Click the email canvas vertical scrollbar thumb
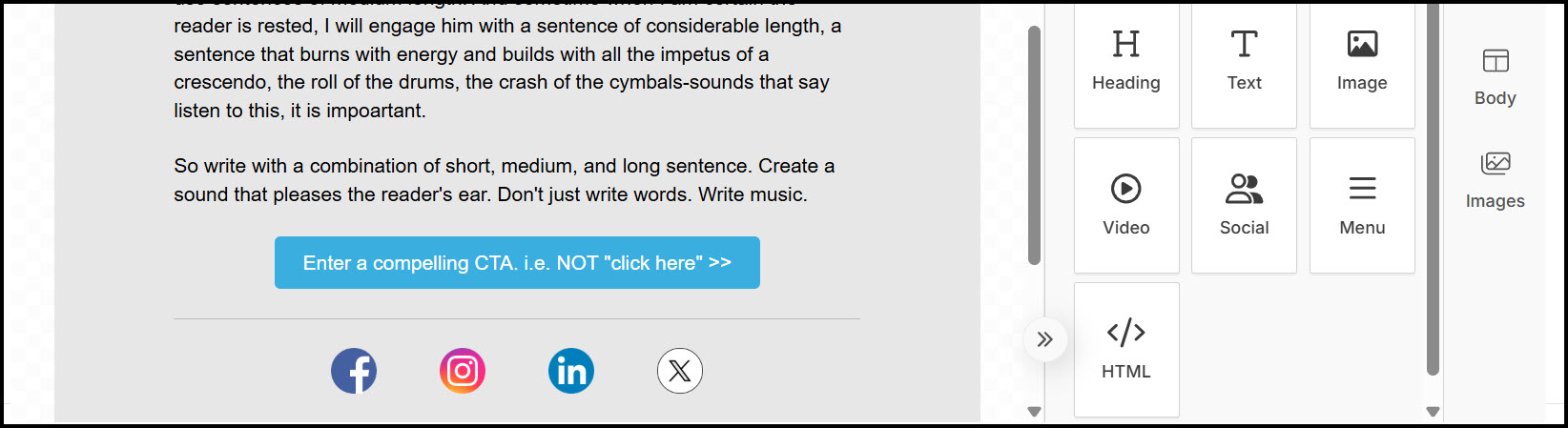This screenshot has height=428, width=1568. click(x=1034, y=145)
